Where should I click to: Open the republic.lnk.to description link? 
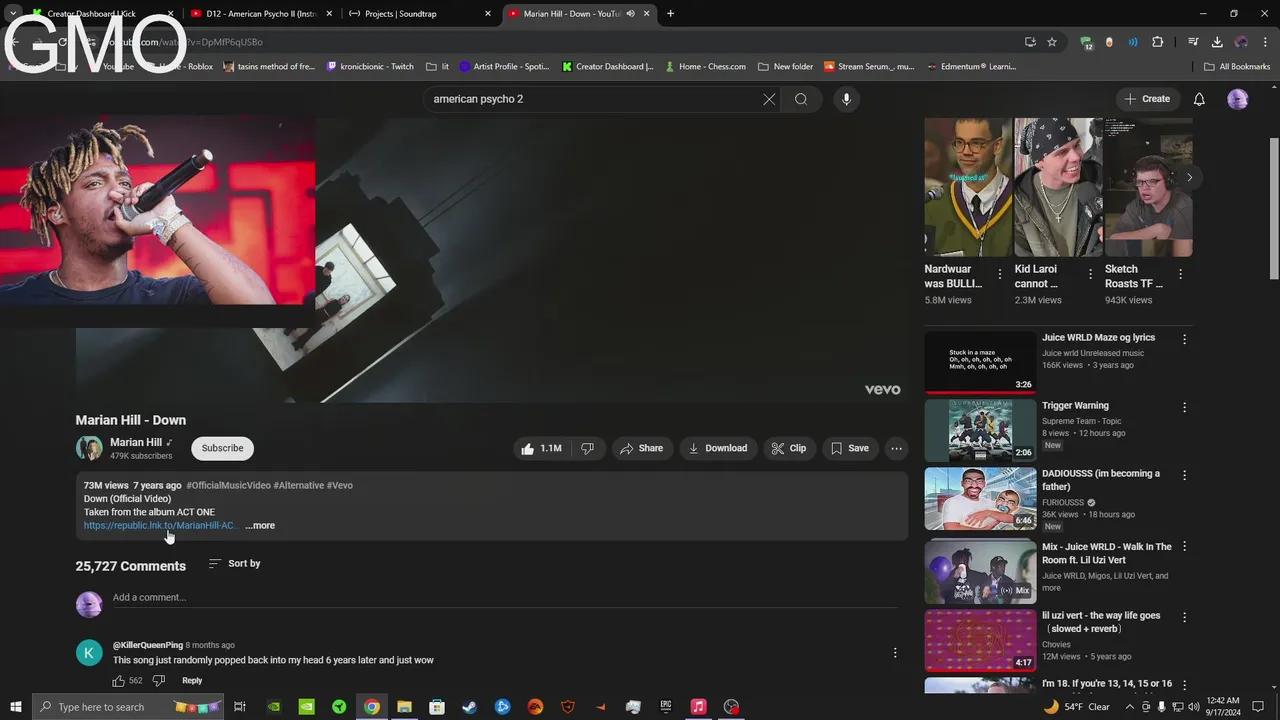tap(158, 526)
